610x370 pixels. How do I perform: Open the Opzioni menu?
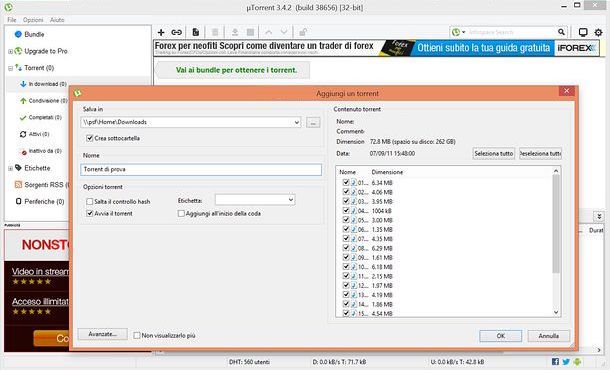(x=33, y=19)
